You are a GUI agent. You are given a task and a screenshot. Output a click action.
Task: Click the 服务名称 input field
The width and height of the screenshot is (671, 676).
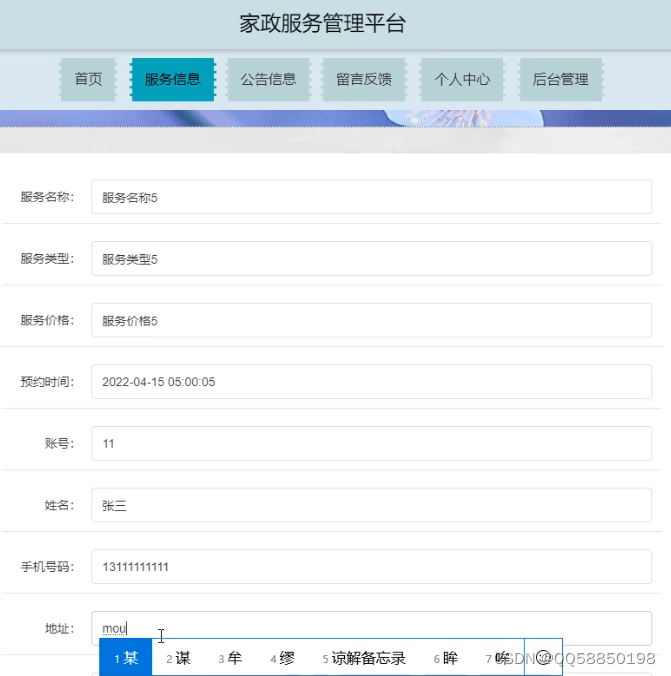tap(371, 197)
